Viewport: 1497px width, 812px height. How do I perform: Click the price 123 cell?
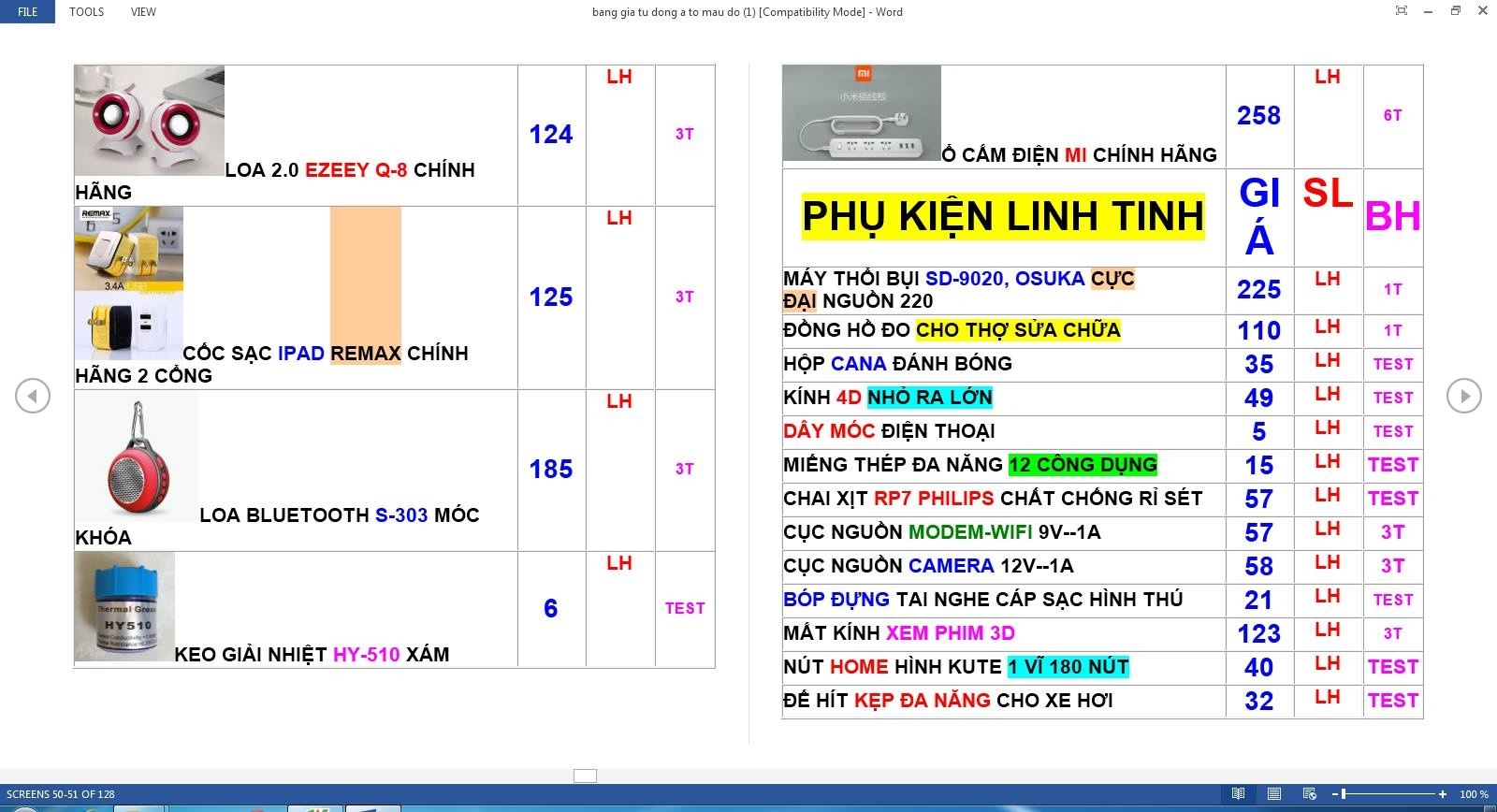(1259, 634)
